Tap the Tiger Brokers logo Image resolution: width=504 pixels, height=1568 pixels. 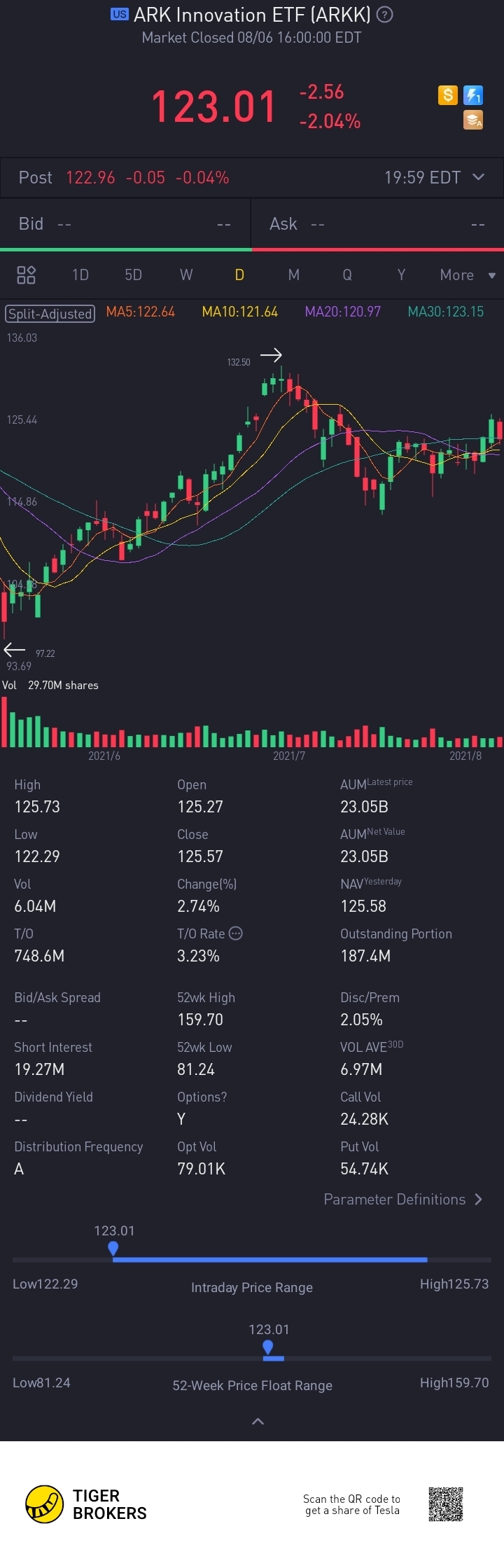pos(86,1504)
